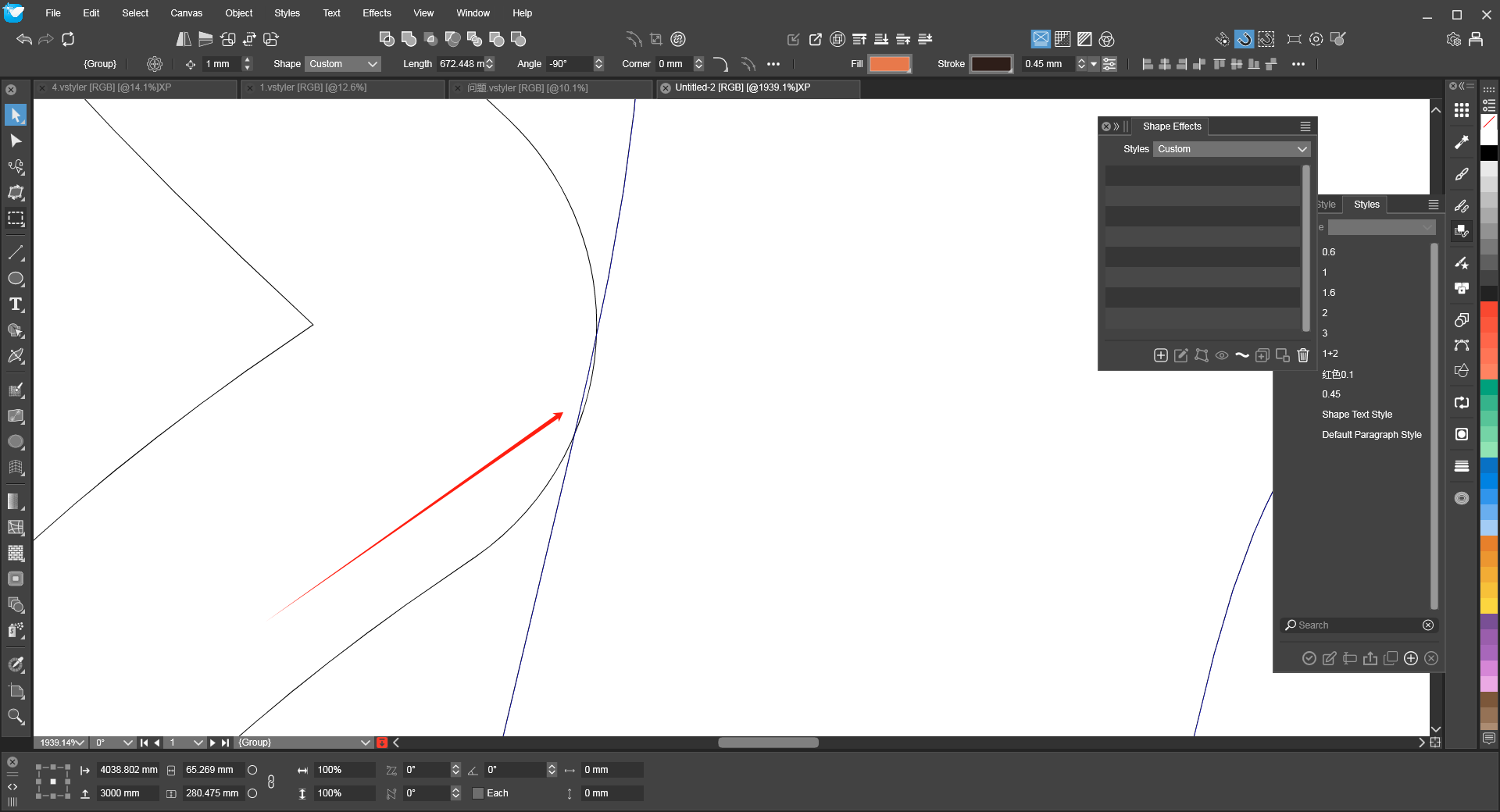
Task: Delete effect with the trash icon
Action: coord(1303,356)
